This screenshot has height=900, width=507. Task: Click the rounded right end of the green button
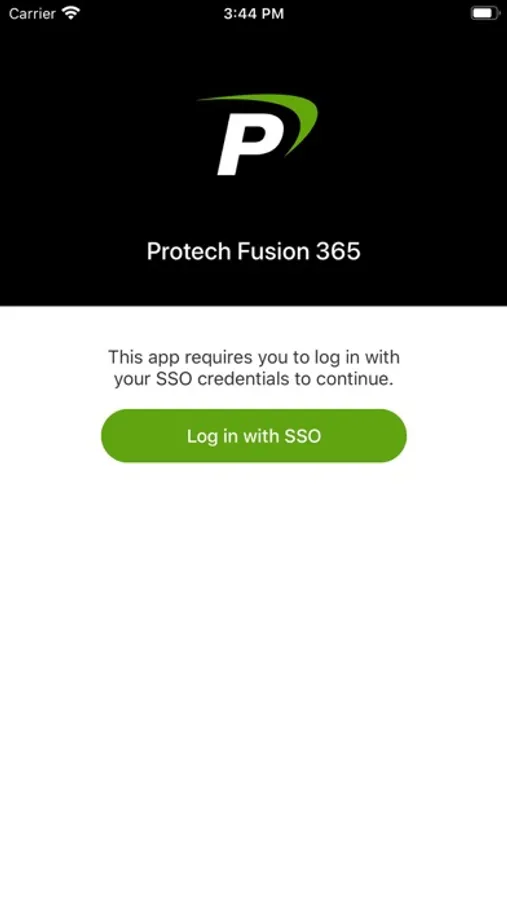click(x=393, y=436)
